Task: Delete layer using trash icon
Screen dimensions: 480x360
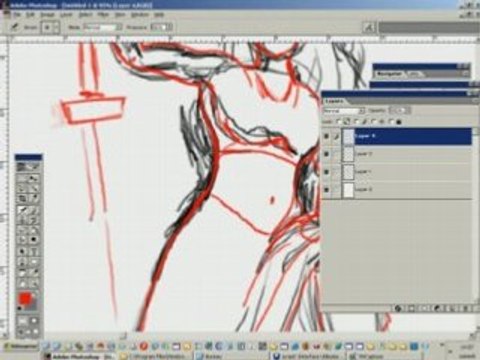Action: point(467,308)
